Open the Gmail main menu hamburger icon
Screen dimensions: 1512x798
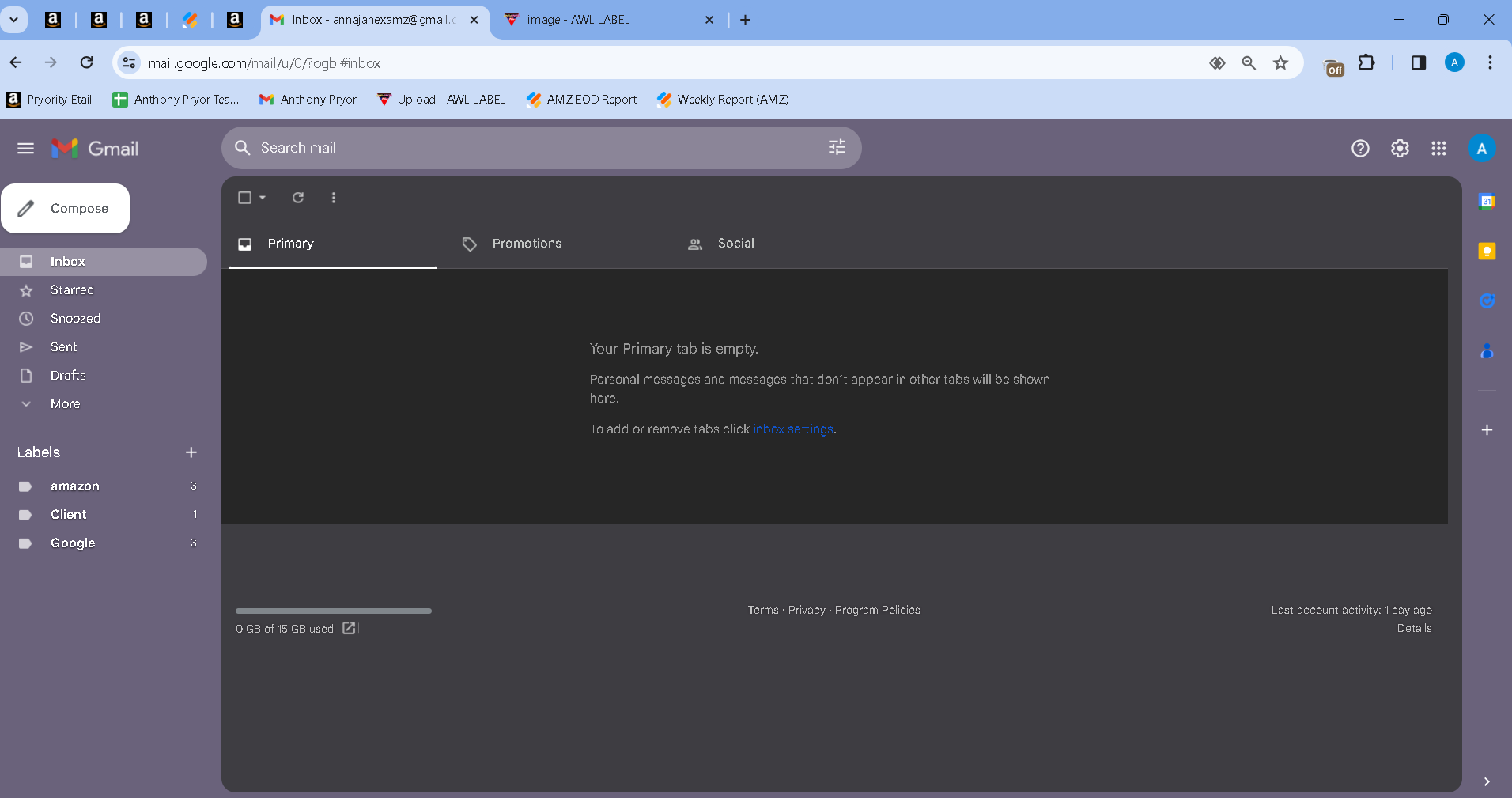[x=25, y=148]
